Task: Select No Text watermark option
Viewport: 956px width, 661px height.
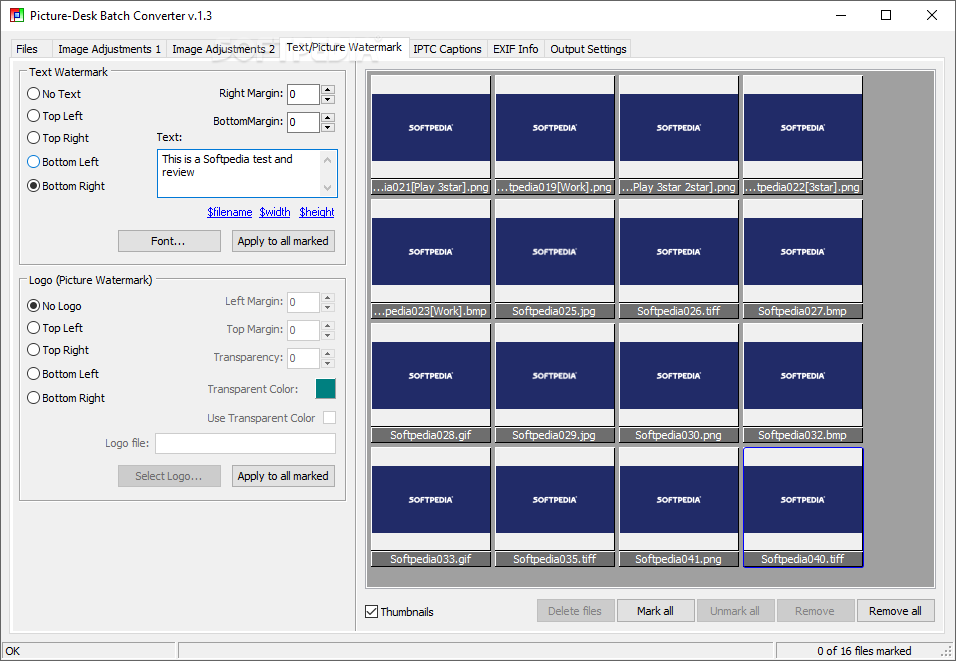Action: coord(54,94)
